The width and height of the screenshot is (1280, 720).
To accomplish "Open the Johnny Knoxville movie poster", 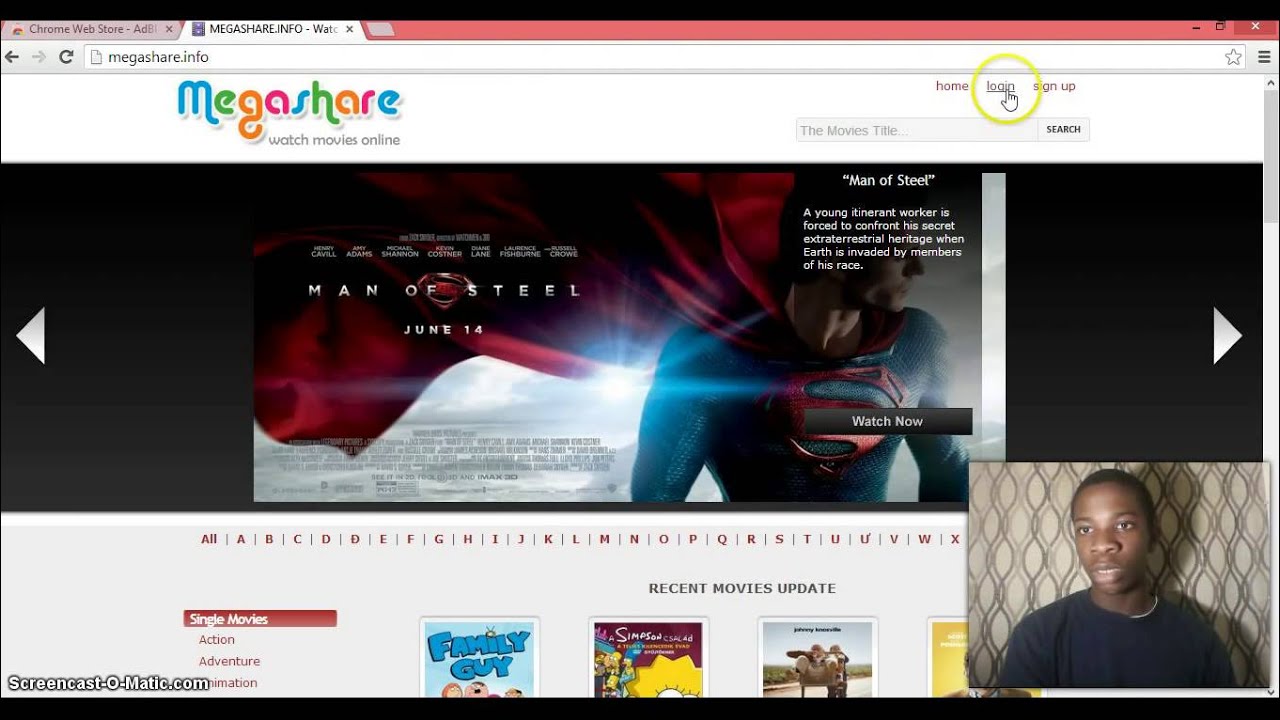I will (x=817, y=658).
